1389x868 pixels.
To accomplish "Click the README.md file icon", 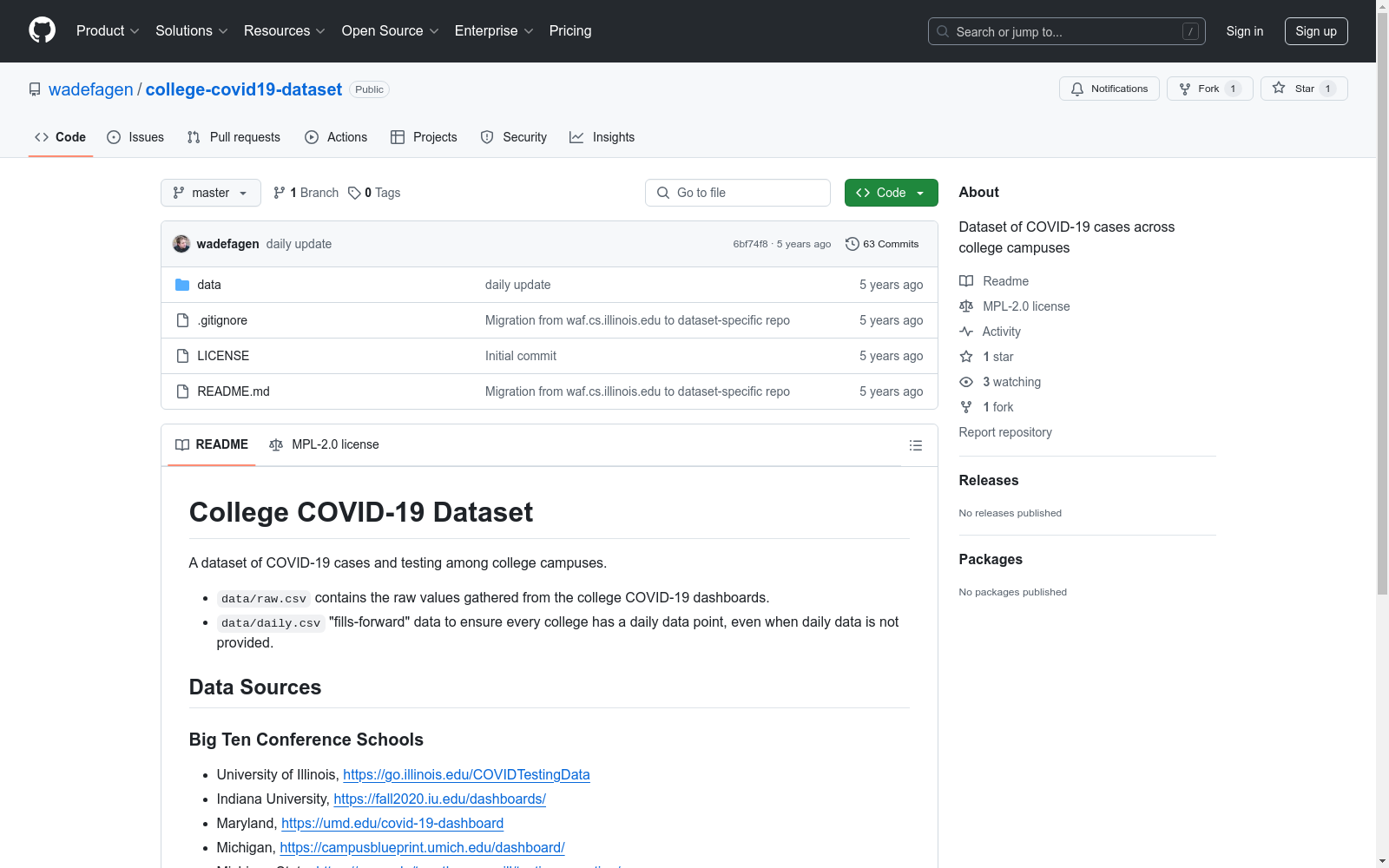I will [x=182, y=391].
